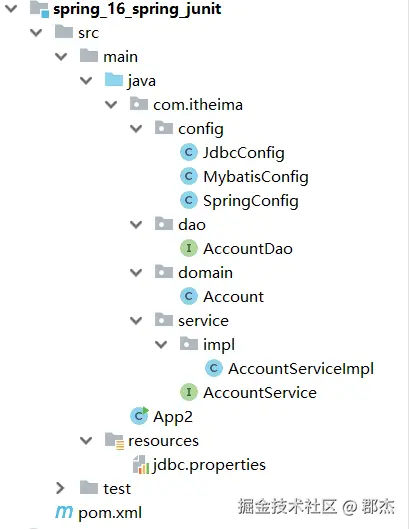409x530 pixels.
Task: Collapse the resources folder arrow
Action: 86,440
